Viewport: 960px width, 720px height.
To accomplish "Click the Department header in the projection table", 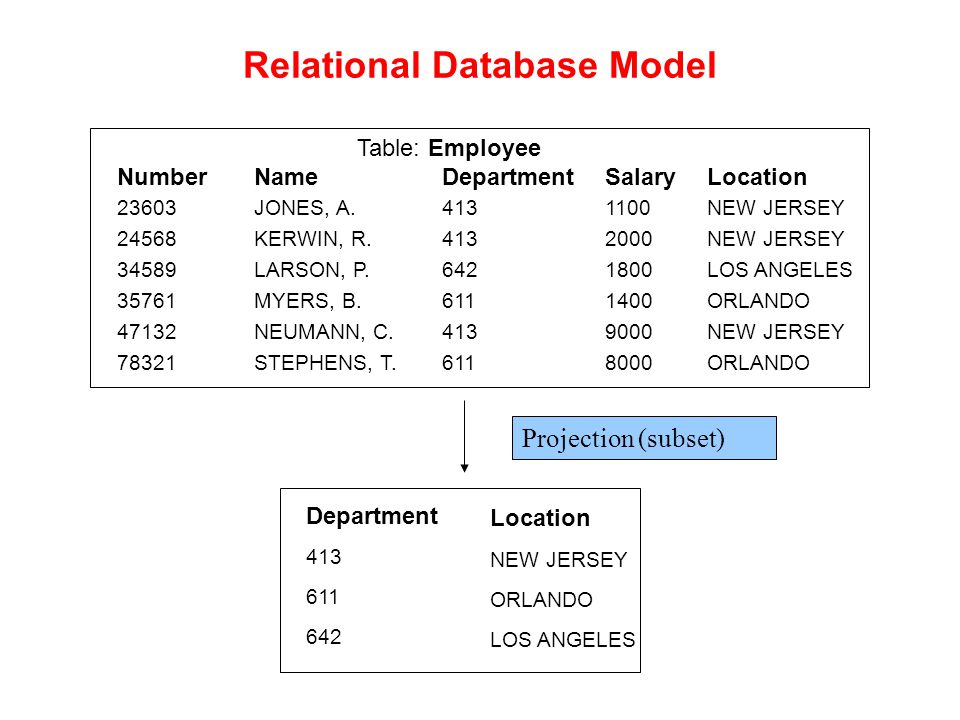I will pyautogui.click(x=372, y=517).
